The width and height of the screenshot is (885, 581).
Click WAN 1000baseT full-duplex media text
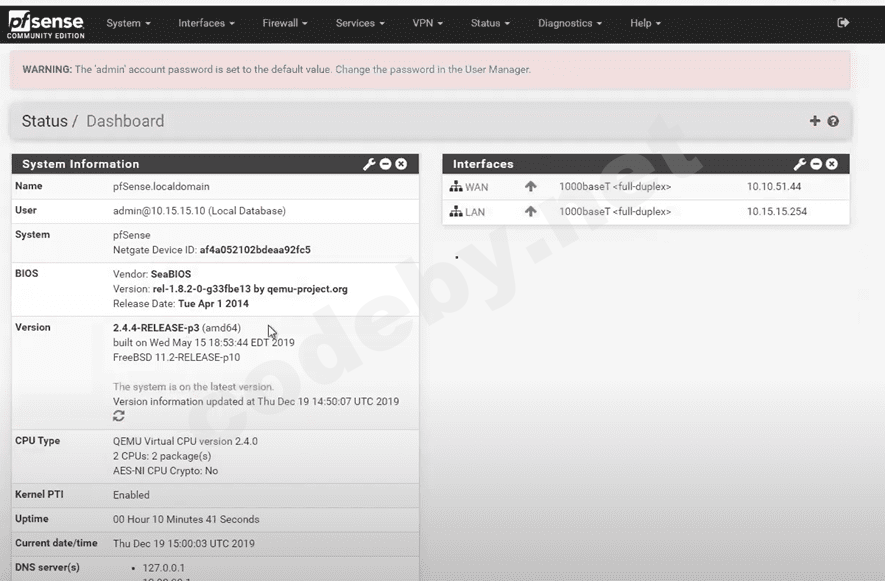click(x=615, y=186)
